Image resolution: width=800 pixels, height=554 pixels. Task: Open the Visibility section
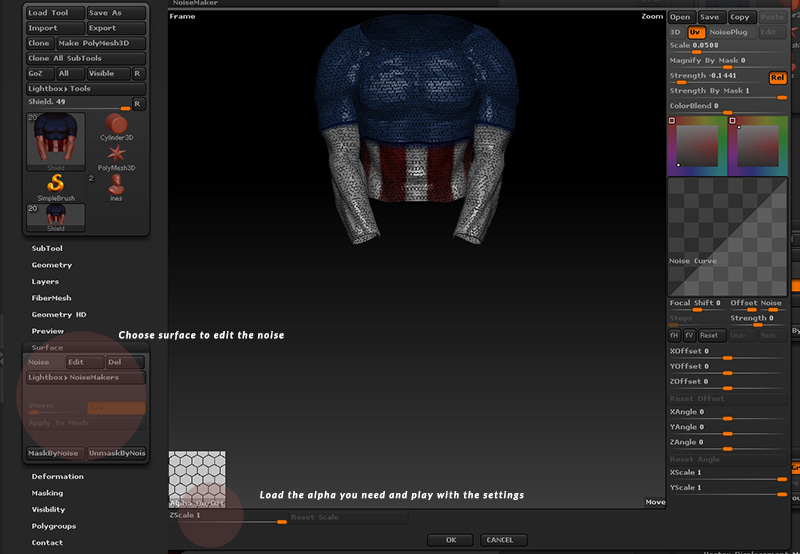tap(48, 510)
